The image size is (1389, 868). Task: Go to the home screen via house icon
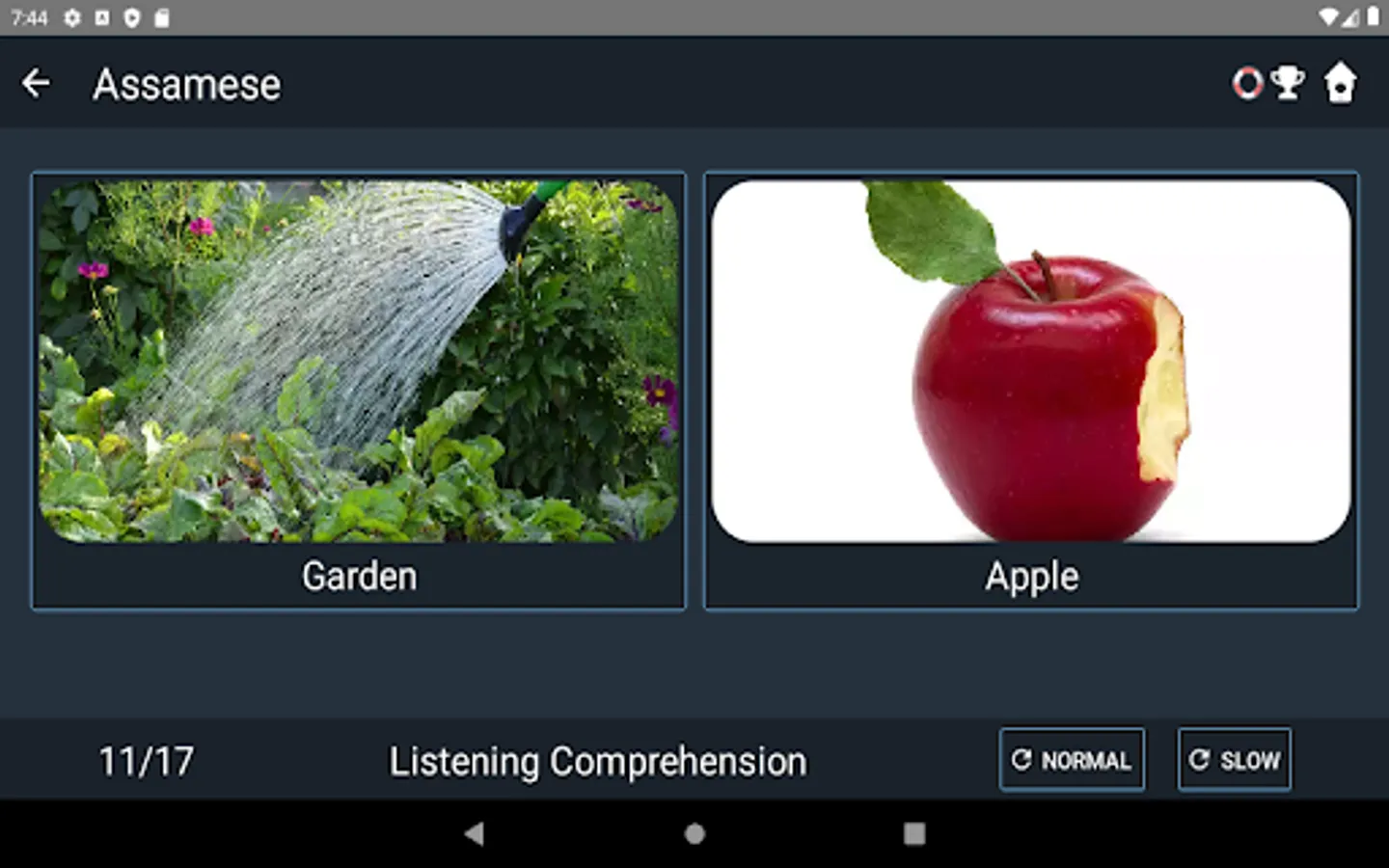[x=1340, y=83]
